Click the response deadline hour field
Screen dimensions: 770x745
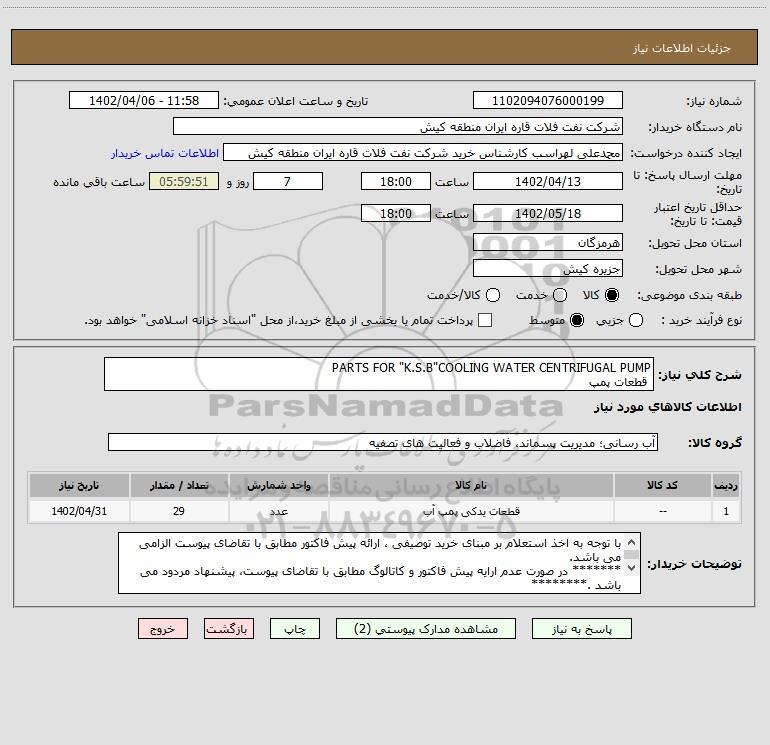point(396,181)
